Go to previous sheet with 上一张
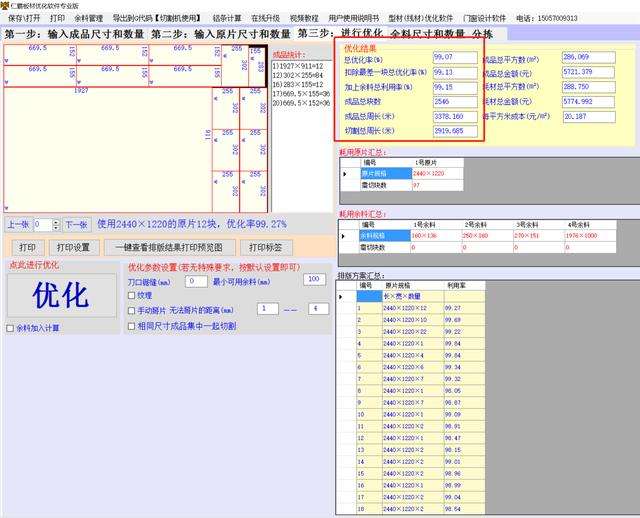This screenshot has width=640, height=518. point(18,225)
